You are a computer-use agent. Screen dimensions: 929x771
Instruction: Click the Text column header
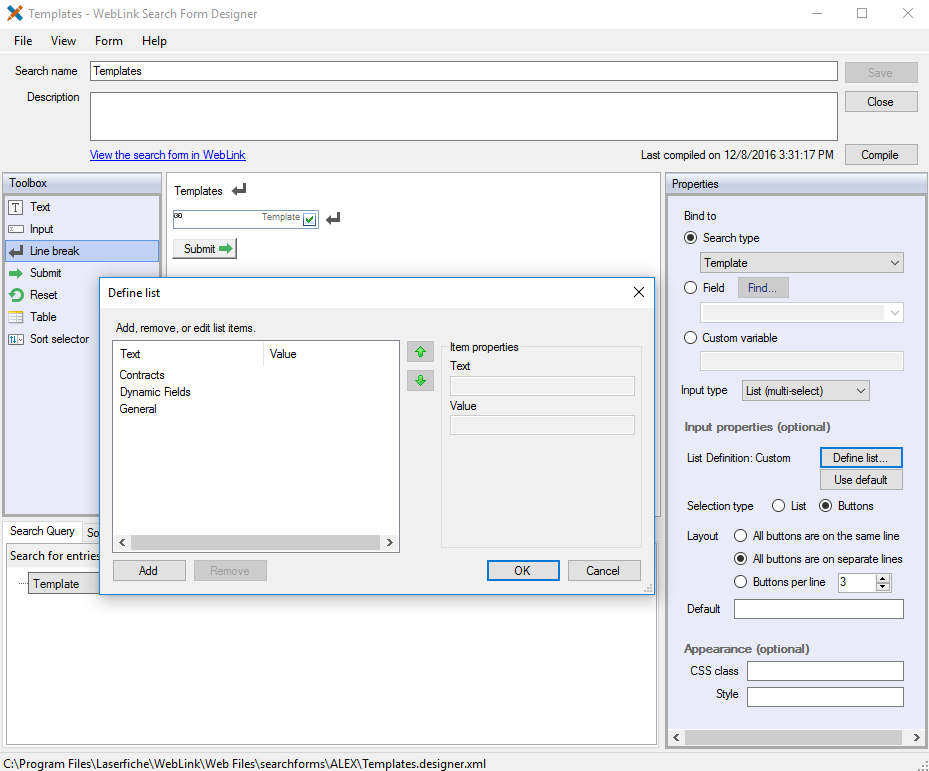pyautogui.click(x=188, y=354)
